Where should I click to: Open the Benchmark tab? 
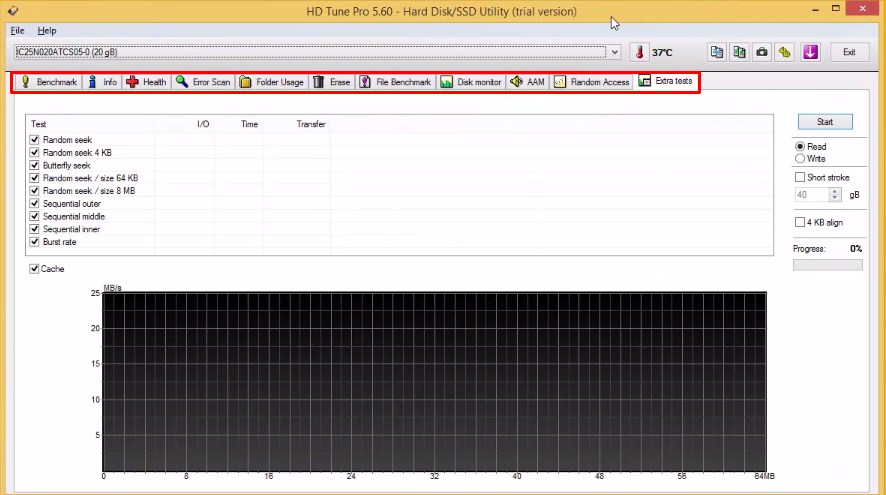[x=49, y=82]
